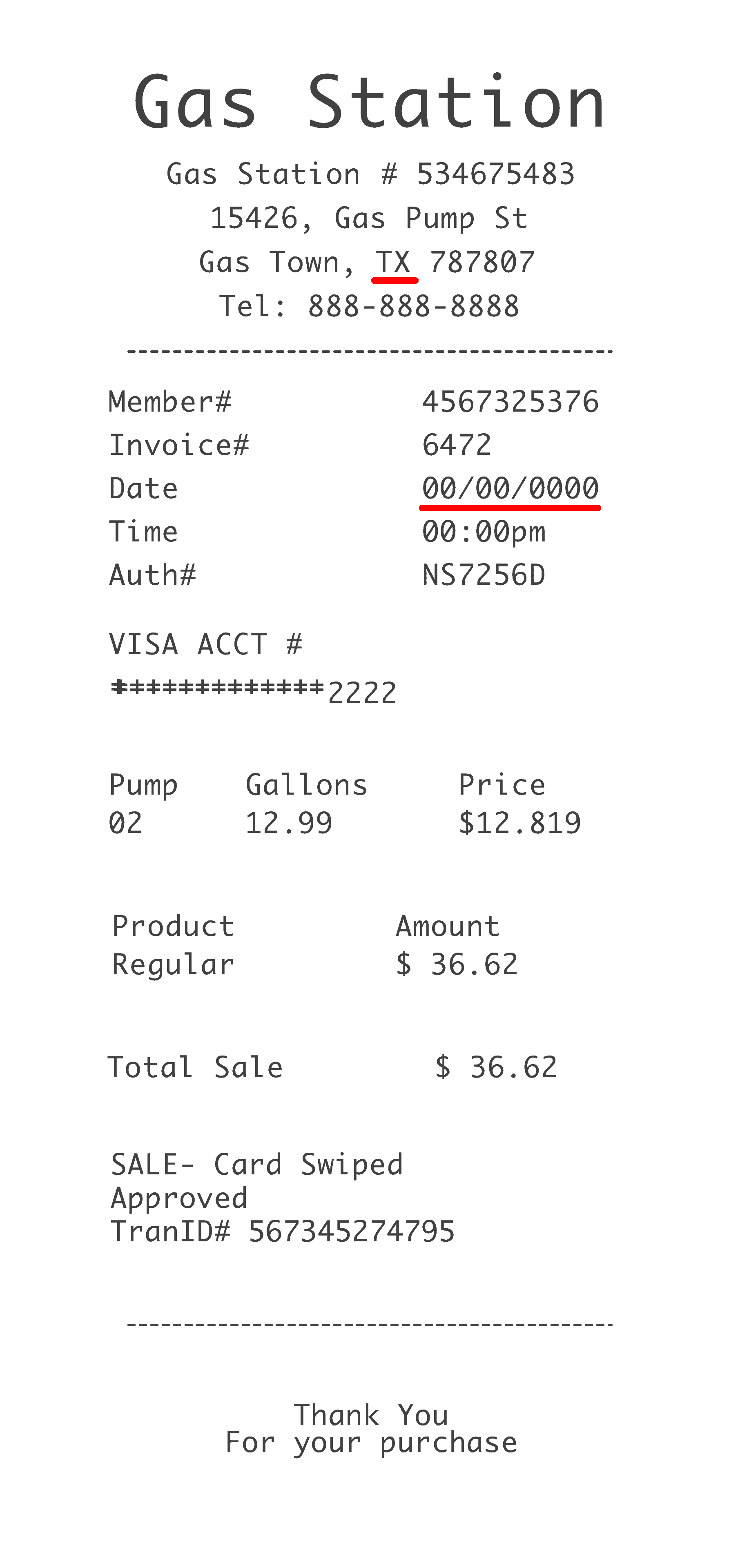Image resolution: width=740 pixels, height=1568 pixels.
Task: Click the red-underlined TX state abbreviation
Action: 394,263
